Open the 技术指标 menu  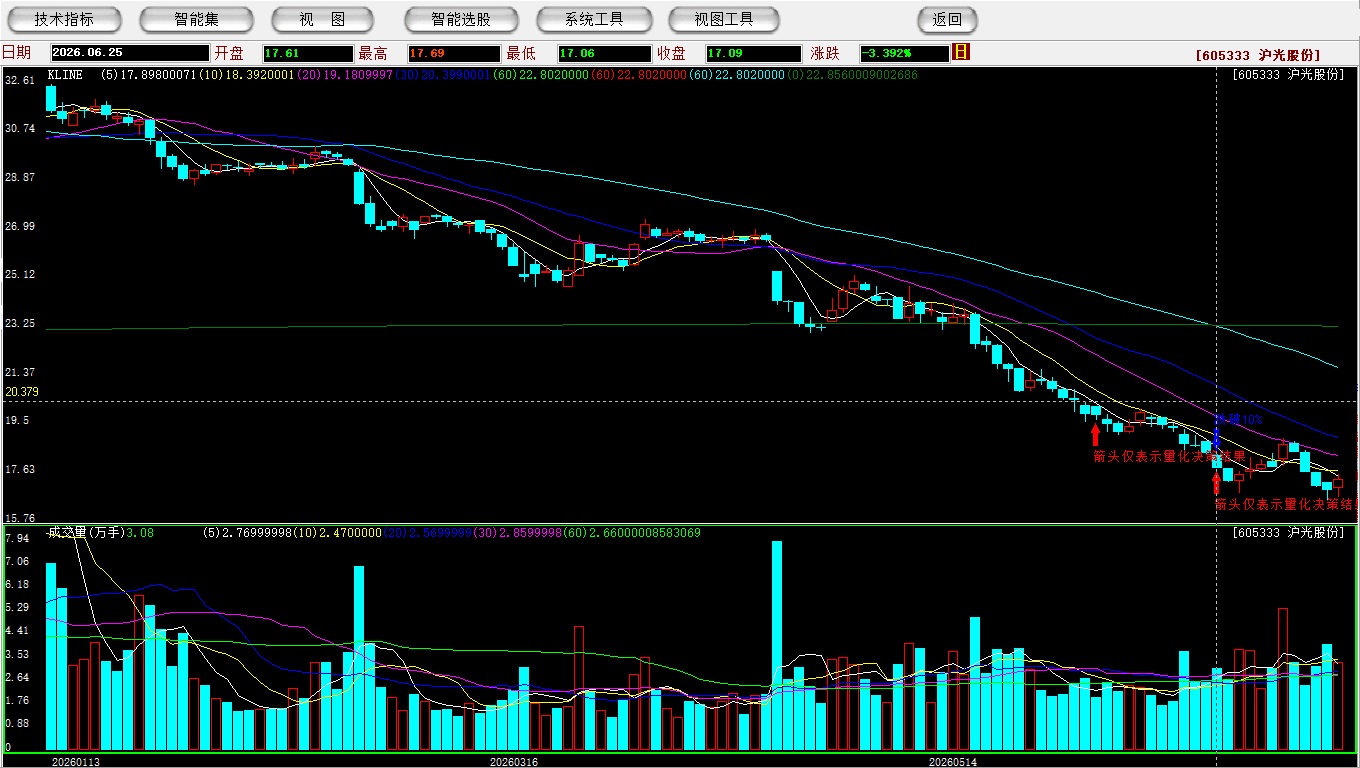[x=64, y=19]
